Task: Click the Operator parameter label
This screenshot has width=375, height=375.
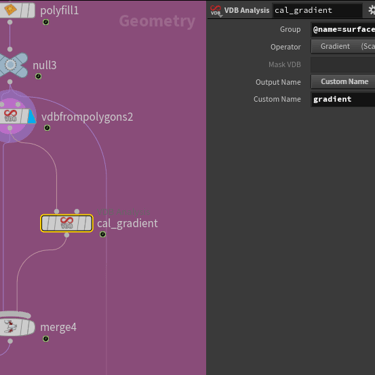Action: [286, 47]
